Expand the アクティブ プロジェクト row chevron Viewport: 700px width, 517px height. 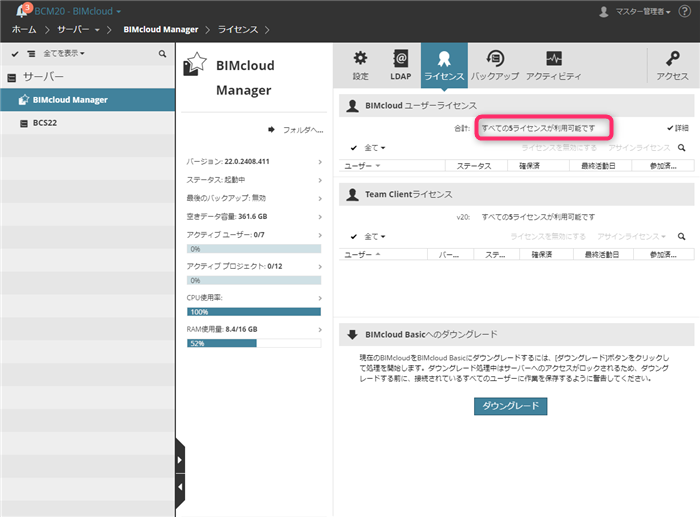[320, 267]
